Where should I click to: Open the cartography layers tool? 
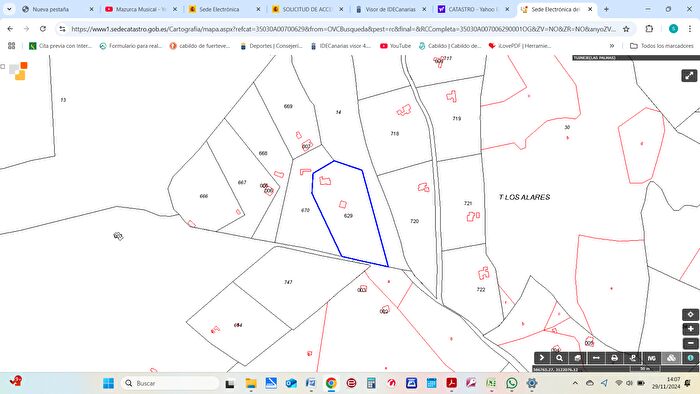coord(578,358)
